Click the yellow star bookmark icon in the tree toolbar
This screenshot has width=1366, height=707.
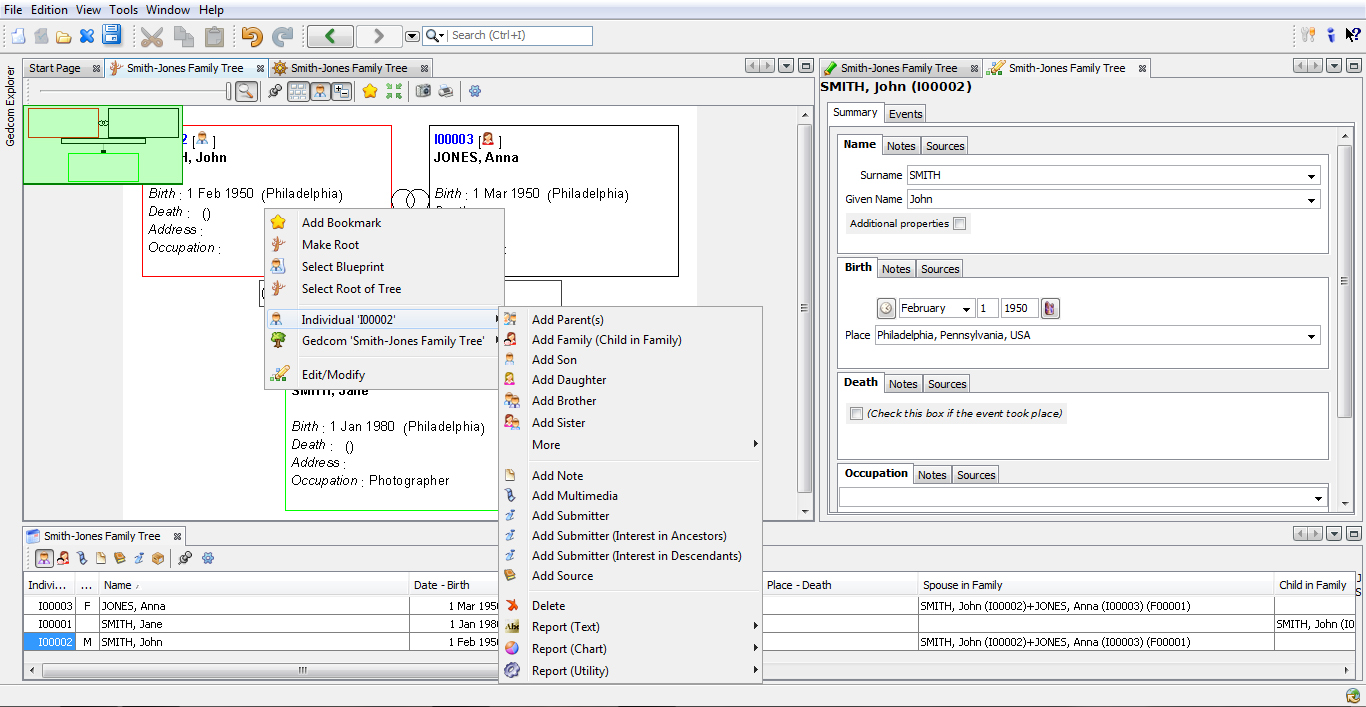tap(370, 91)
